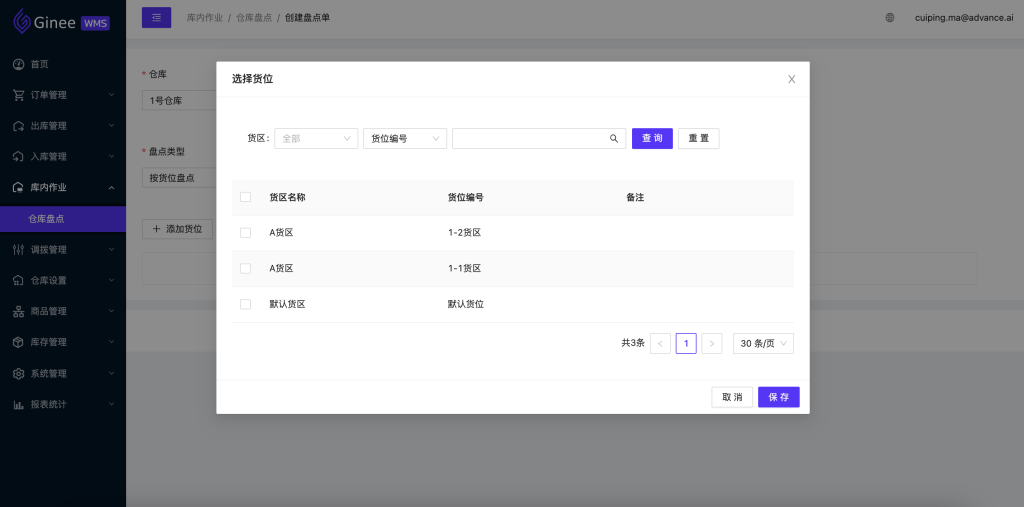Expand the 系统管理 chevron
Viewport: 1024px width, 507px height.
111,373
